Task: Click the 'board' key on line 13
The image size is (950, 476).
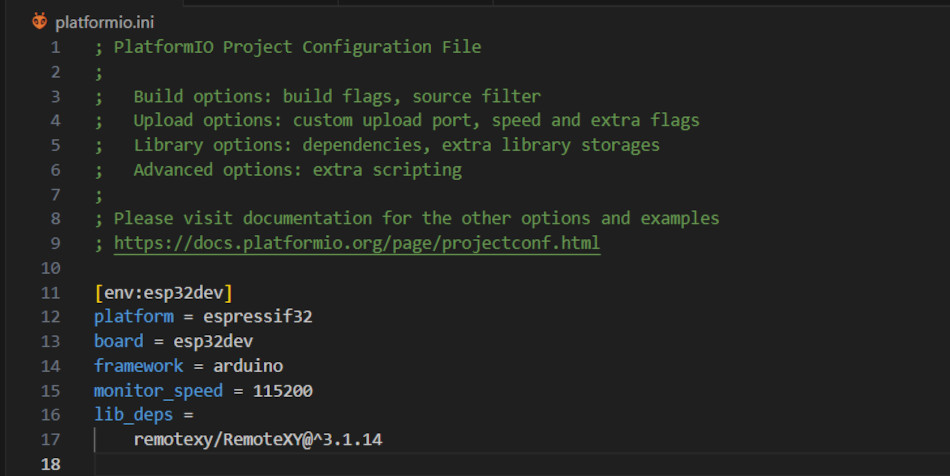Action: [x=119, y=341]
